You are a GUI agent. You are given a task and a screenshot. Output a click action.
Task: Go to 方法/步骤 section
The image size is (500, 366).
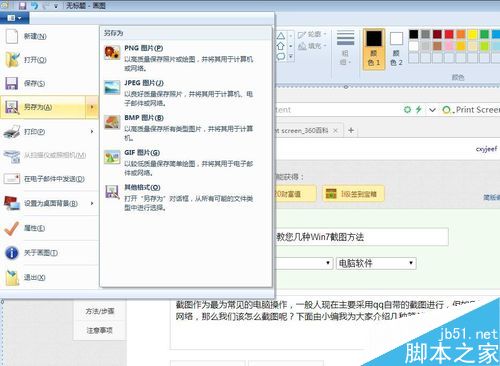click(100, 311)
